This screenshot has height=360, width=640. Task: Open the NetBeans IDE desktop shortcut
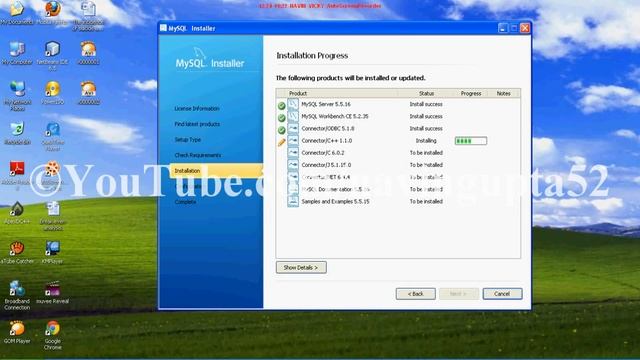[x=52, y=56]
